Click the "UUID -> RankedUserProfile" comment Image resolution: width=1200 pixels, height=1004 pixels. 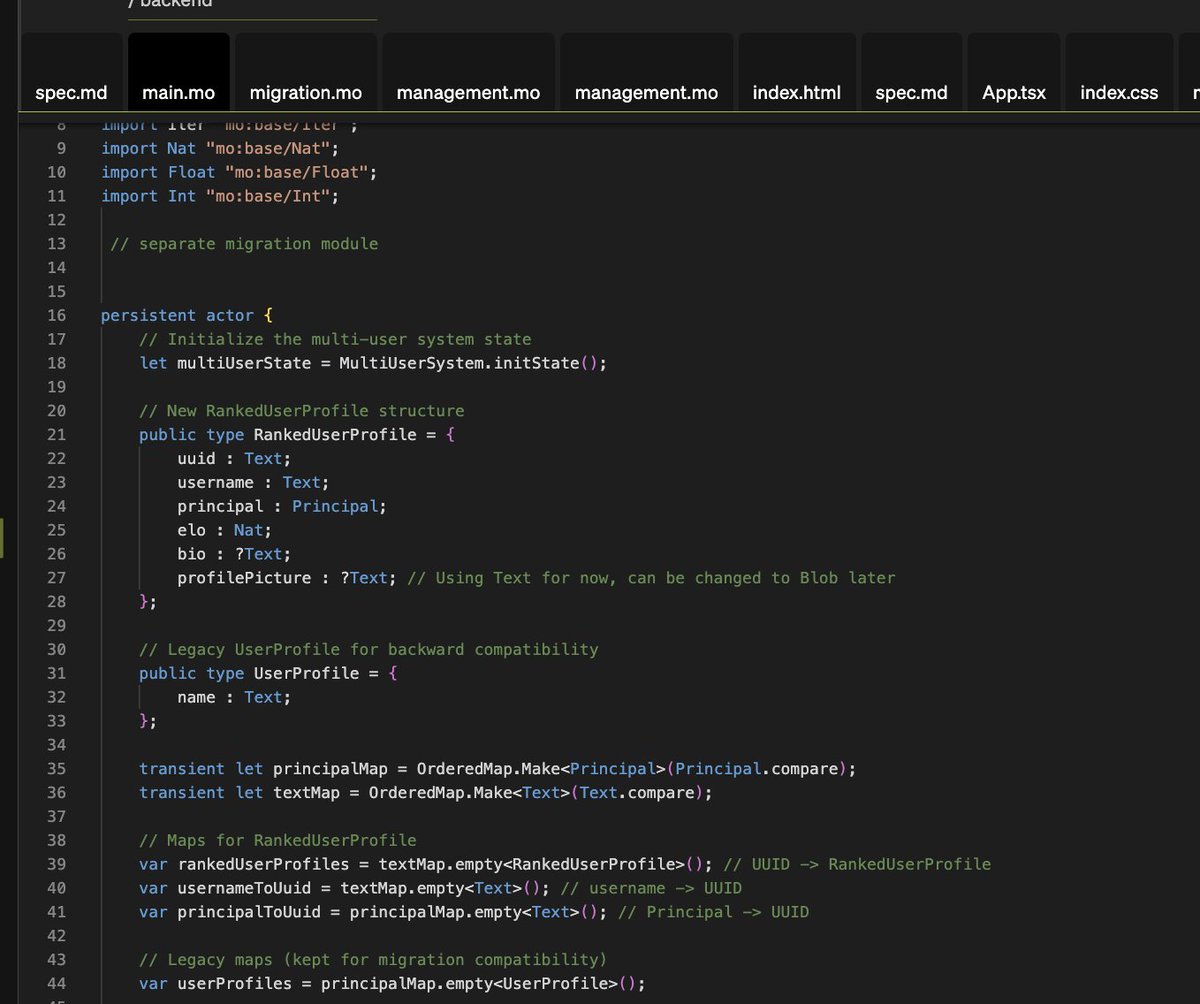tap(857, 865)
